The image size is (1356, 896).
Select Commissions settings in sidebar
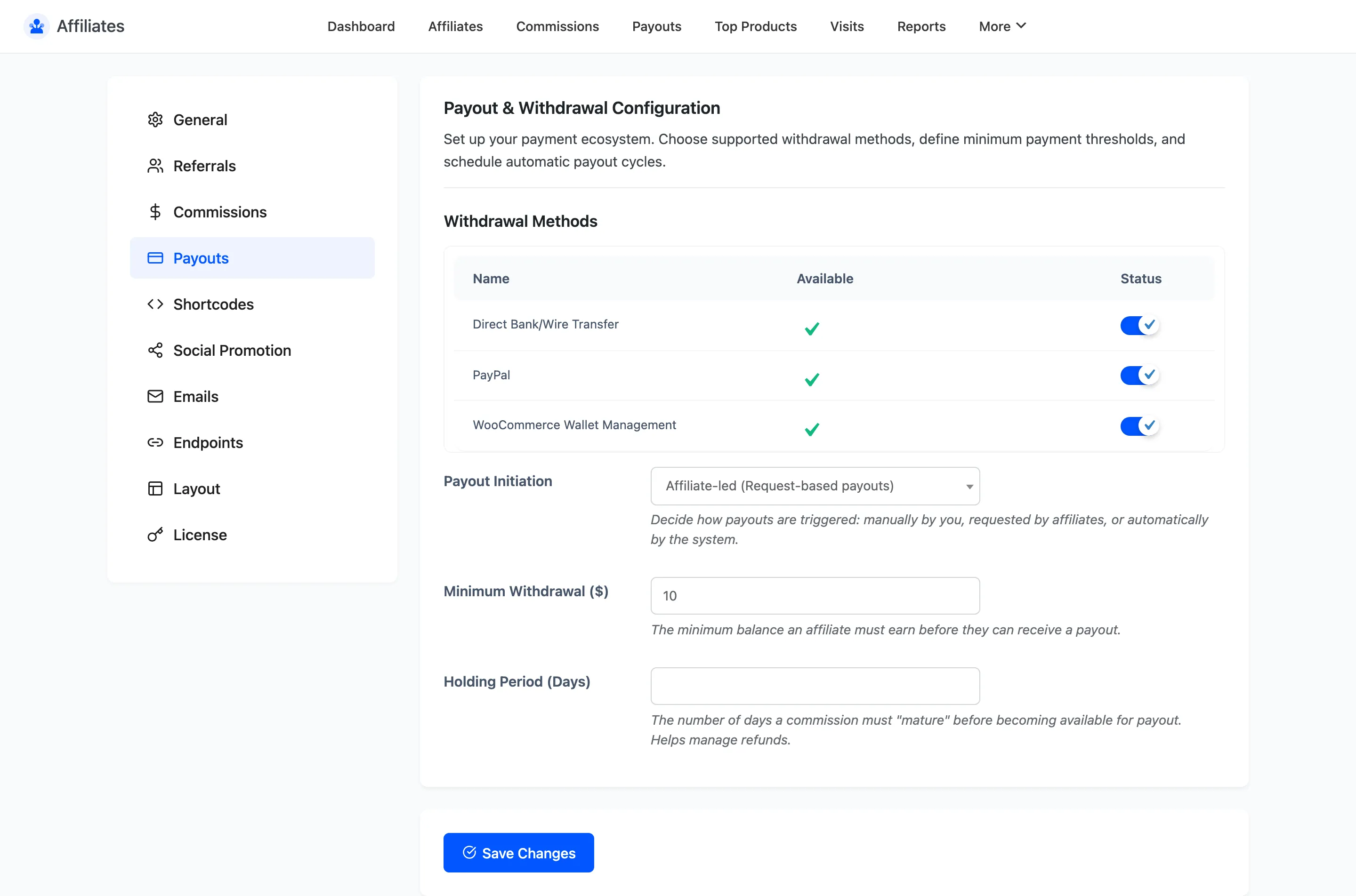tap(252, 212)
